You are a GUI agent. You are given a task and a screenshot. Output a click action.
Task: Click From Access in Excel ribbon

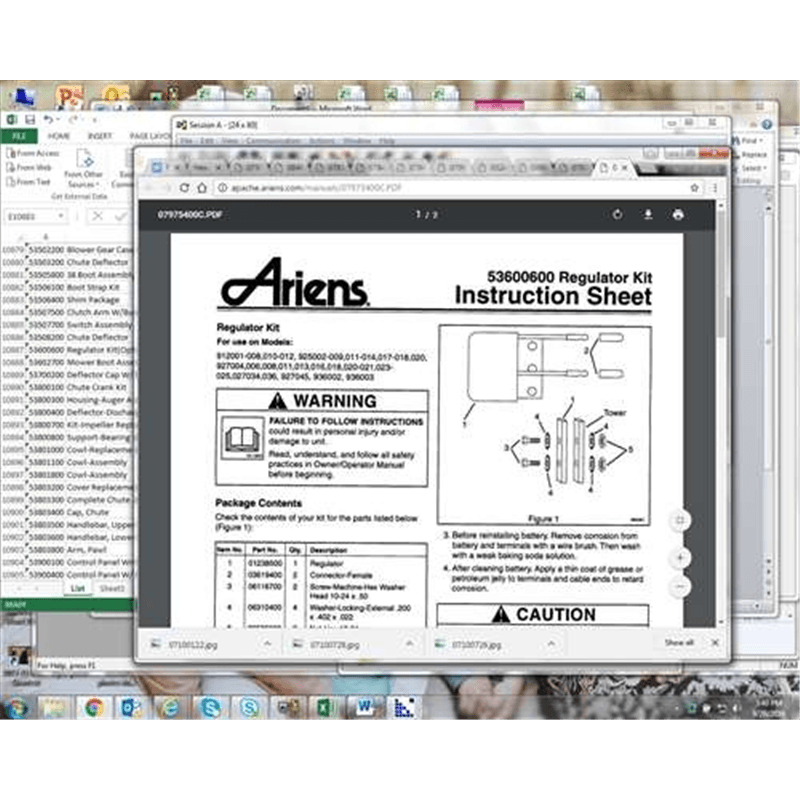point(34,153)
